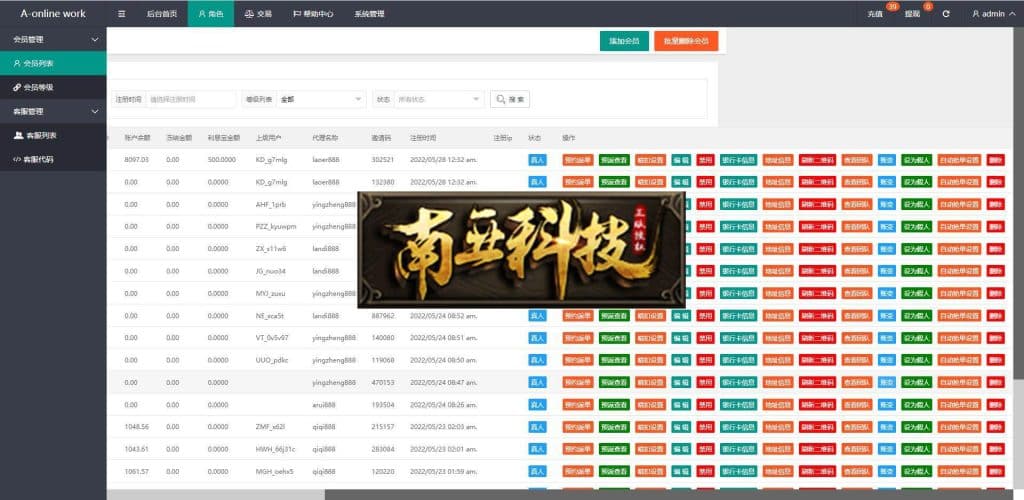This screenshot has height=500, width=1024.
Task: Open the 状态 filter dropdown
Action: pyautogui.click(x=440, y=99)
